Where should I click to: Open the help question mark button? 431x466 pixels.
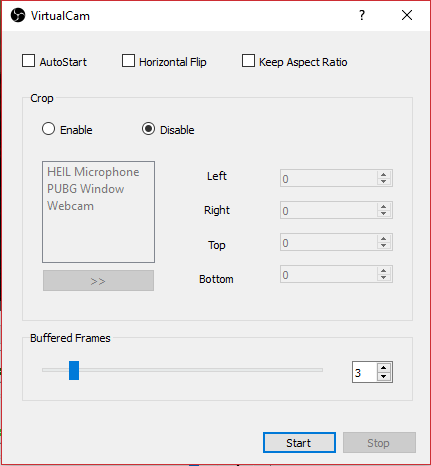coord(362,15)
